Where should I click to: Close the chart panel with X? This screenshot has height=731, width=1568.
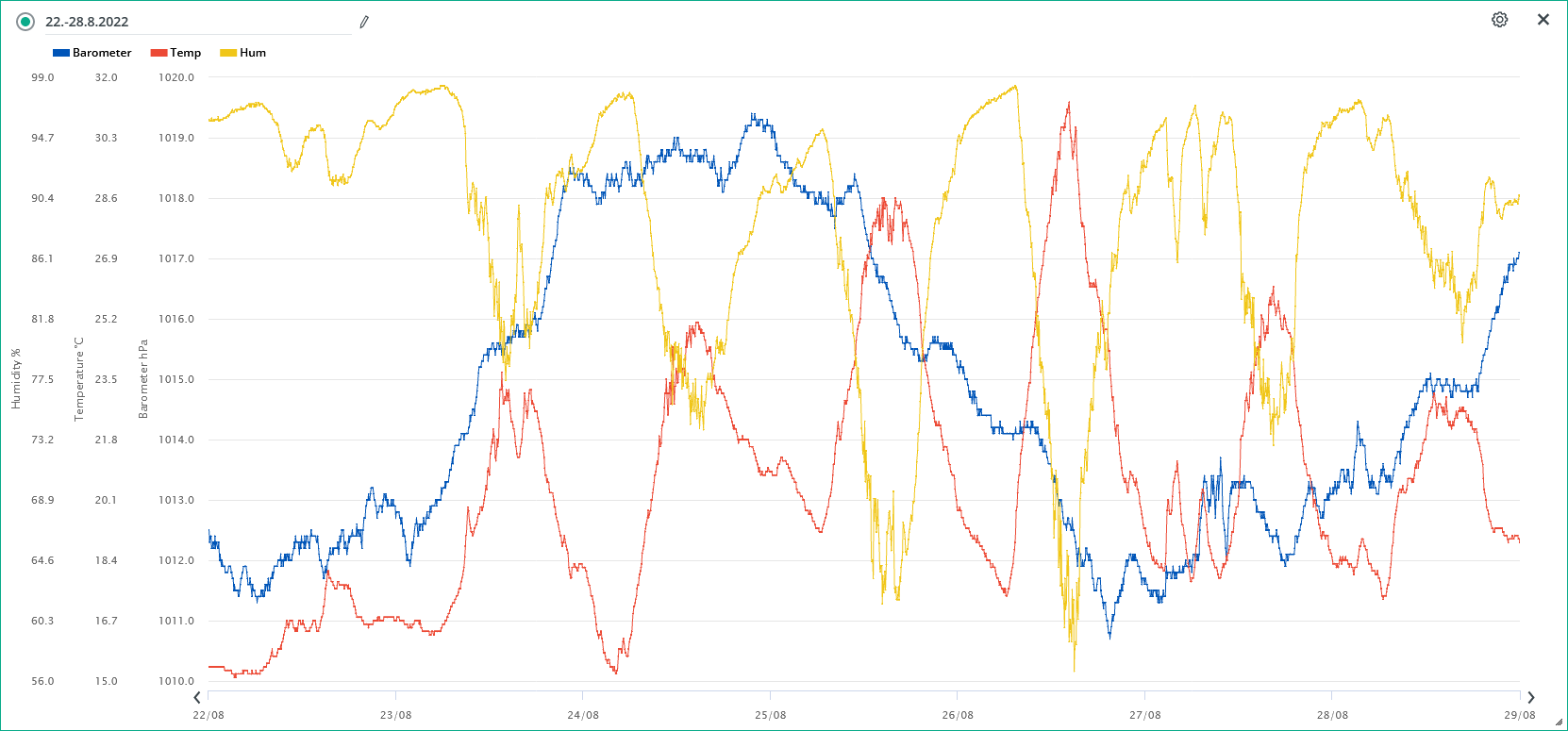pos(1543,20)
